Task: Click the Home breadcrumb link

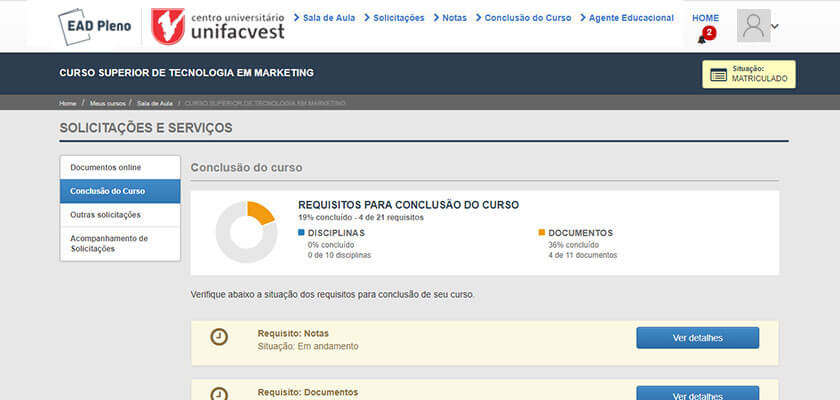Action: [68, 103]
